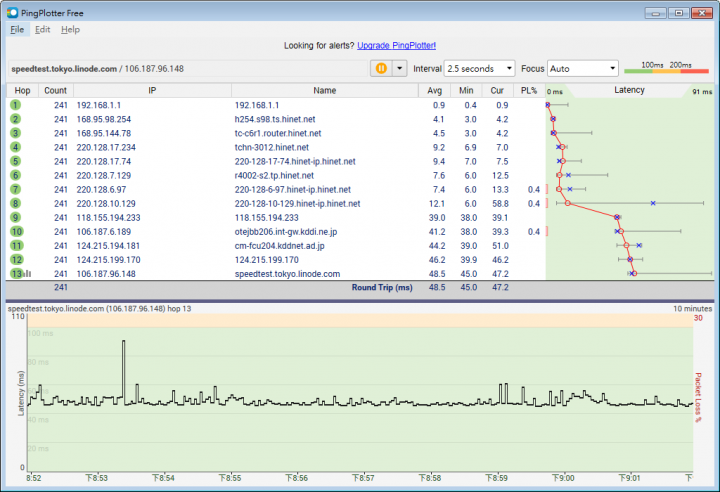Select hop 12 green circle icon

pyautogui.click(x=17, y=260)
